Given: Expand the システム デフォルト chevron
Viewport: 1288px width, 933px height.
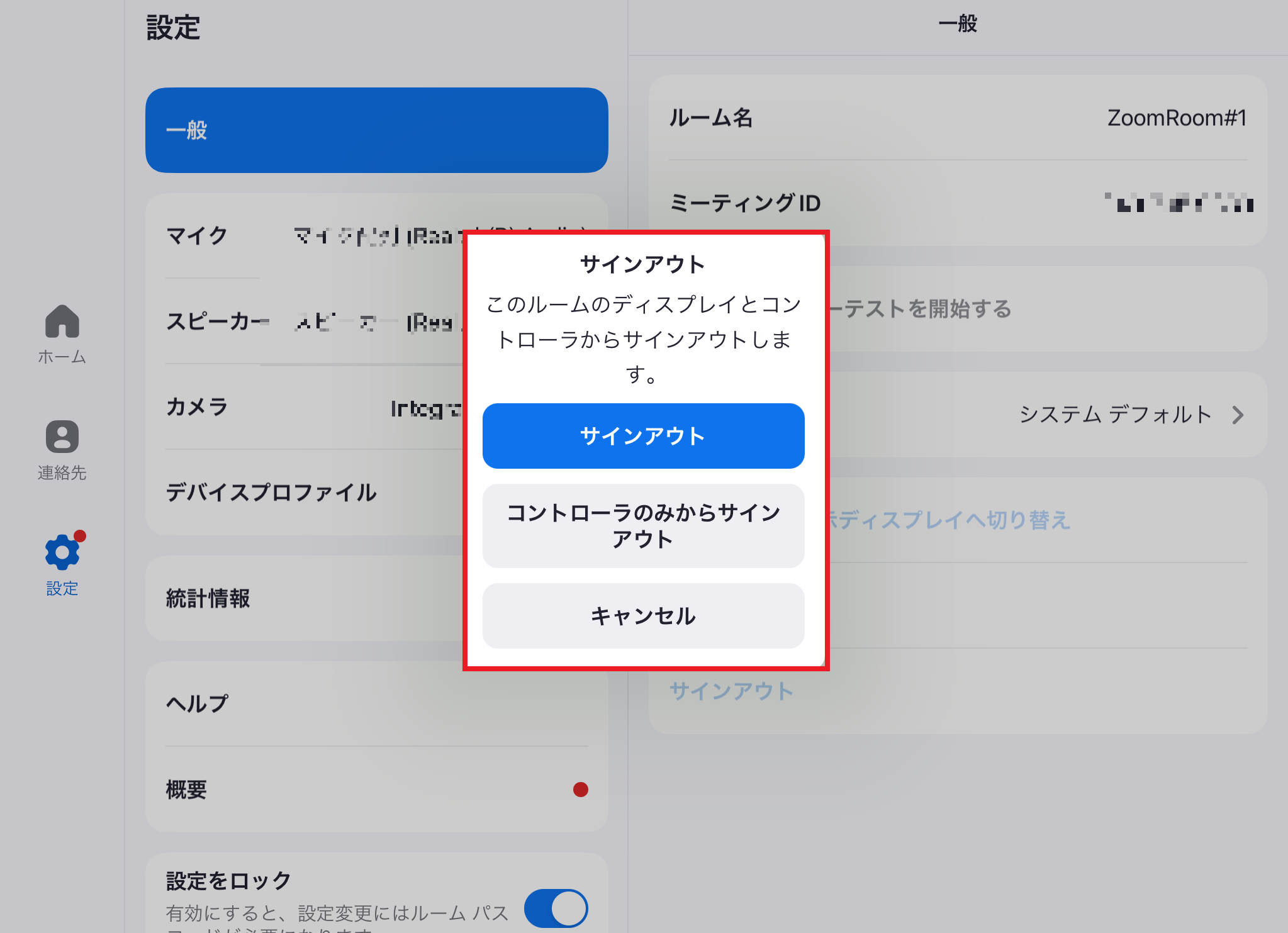Looking at the screenshot, I should coord(1238,415).
